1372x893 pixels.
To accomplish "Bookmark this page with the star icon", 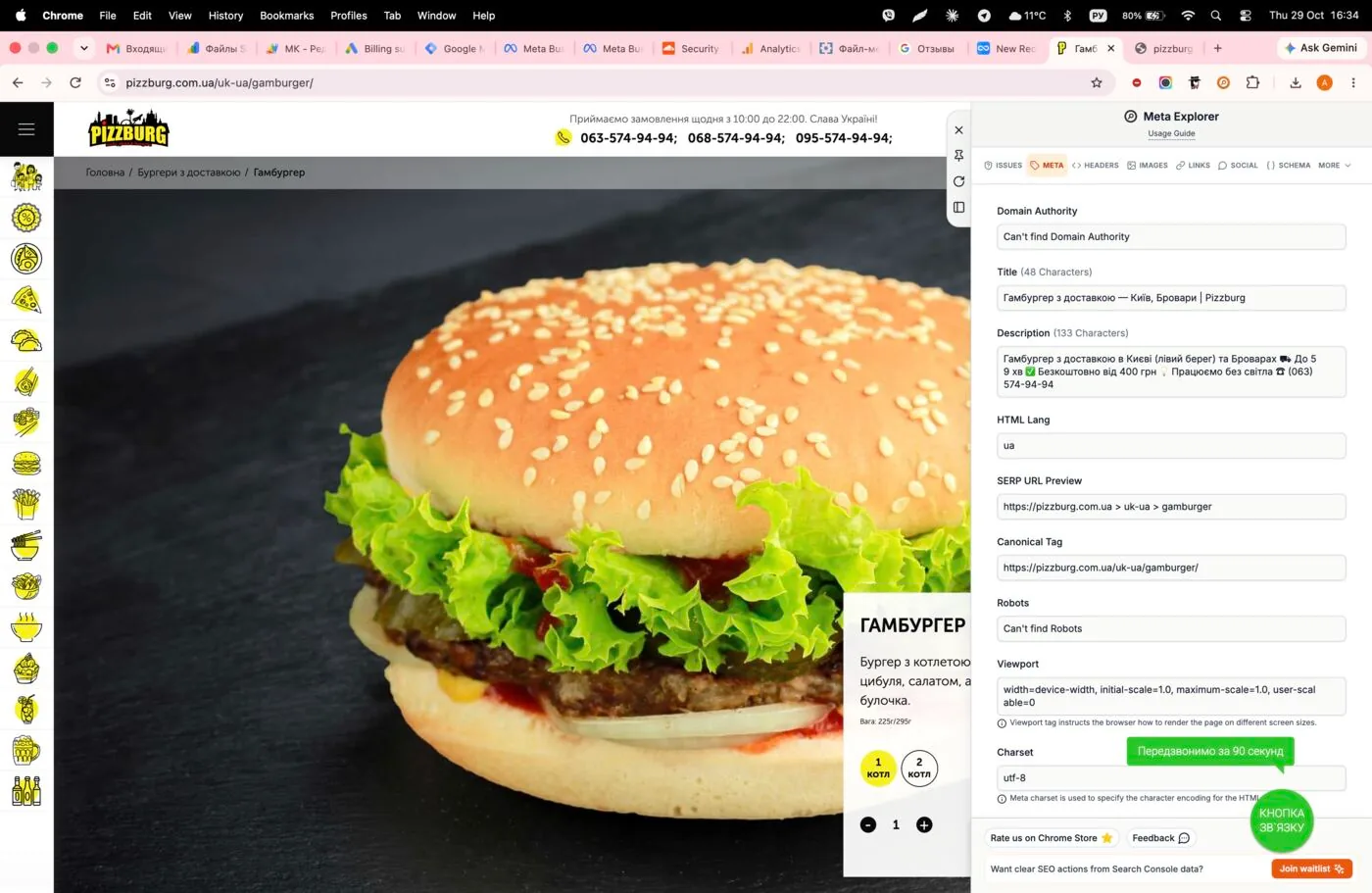I will point(1097,83).
